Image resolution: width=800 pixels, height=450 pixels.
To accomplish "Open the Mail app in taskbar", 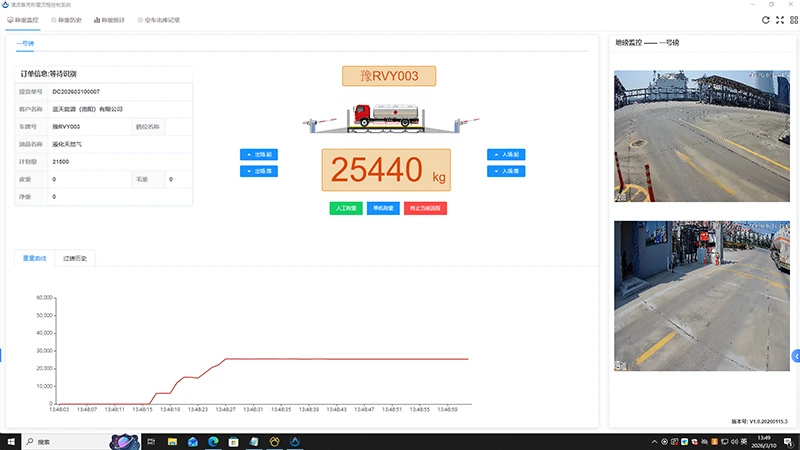I will [192, 442].
